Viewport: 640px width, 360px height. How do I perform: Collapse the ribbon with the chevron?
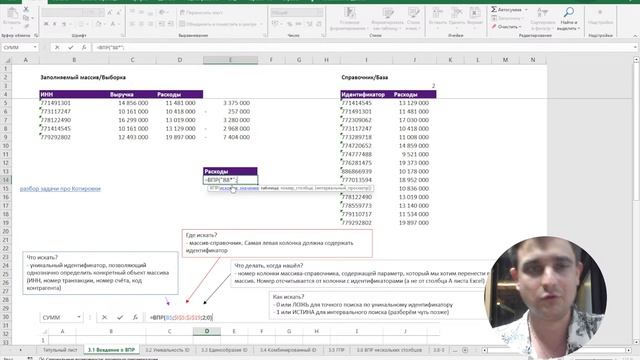(x=635, y=36)
